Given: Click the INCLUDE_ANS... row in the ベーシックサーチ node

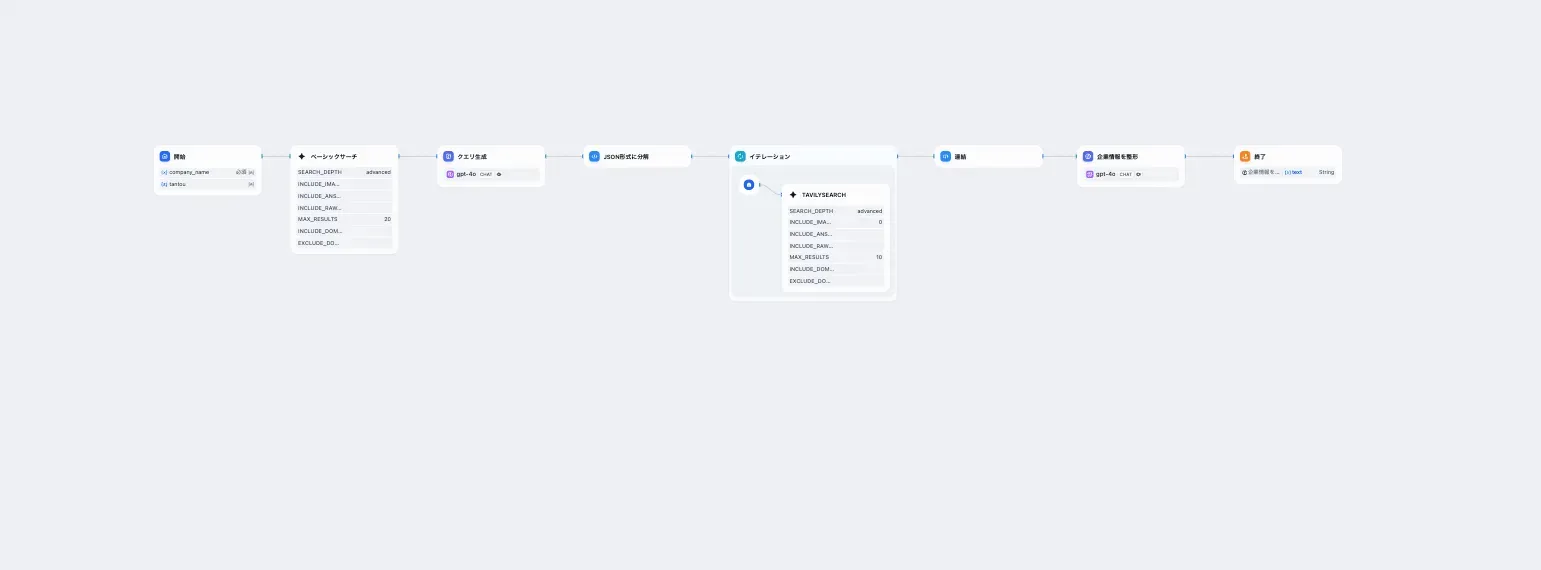Looking at the screenshot, I should (344, 196).
